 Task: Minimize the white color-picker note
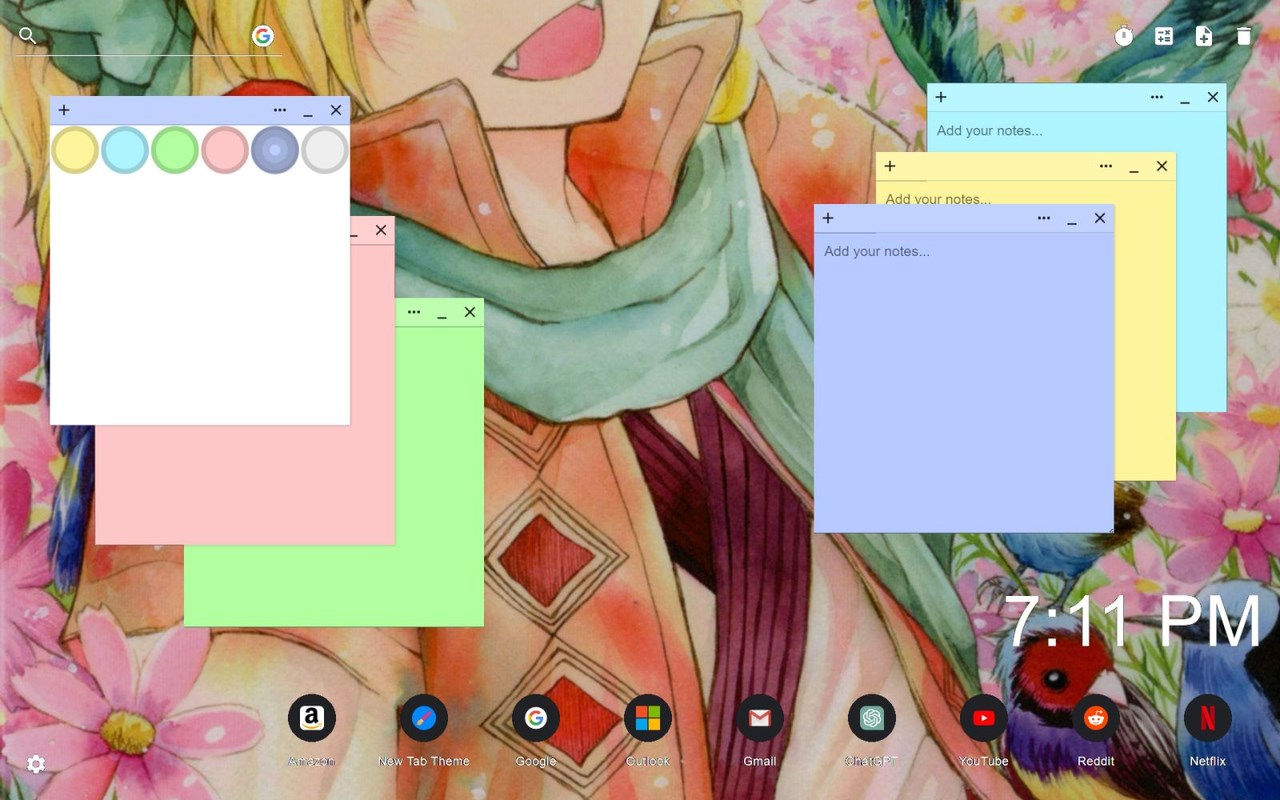pos(308,111)
